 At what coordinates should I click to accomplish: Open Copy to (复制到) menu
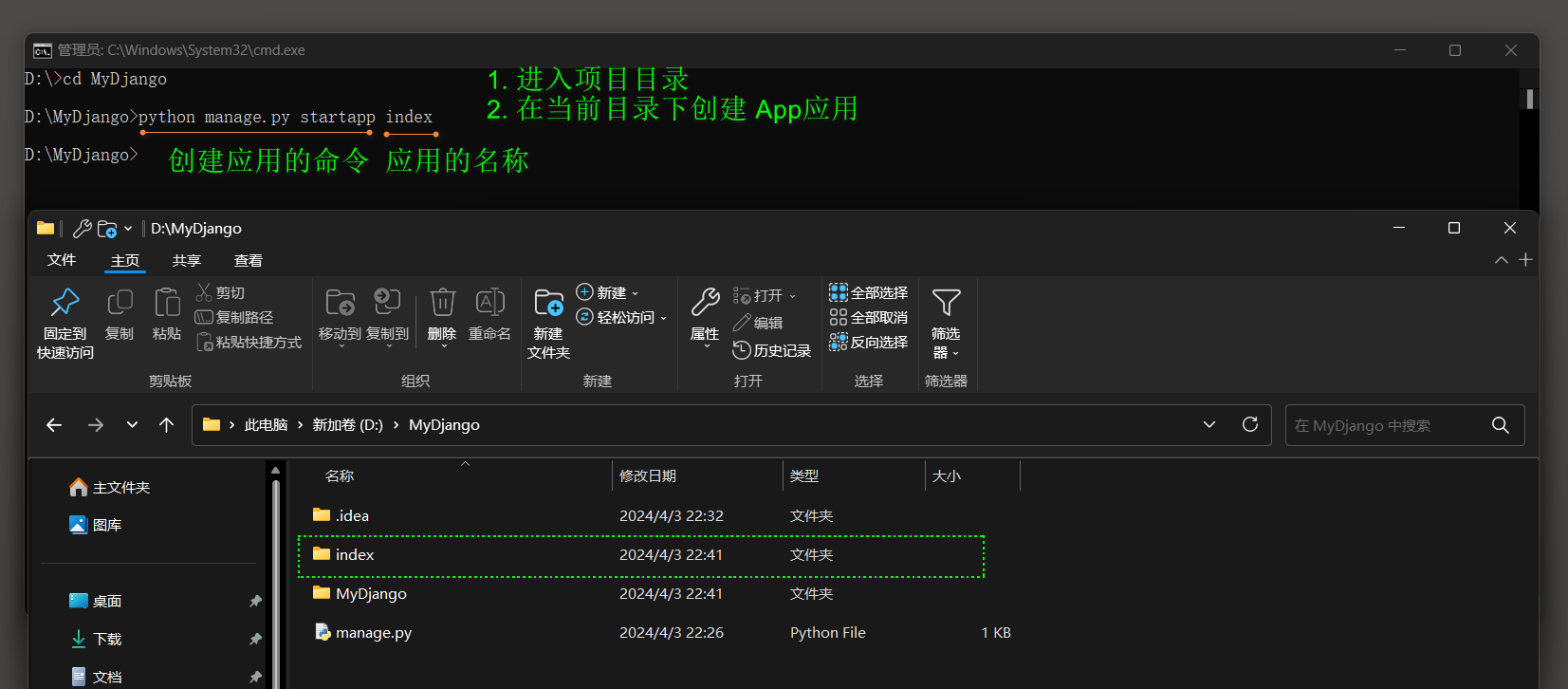tap(387, 320)
